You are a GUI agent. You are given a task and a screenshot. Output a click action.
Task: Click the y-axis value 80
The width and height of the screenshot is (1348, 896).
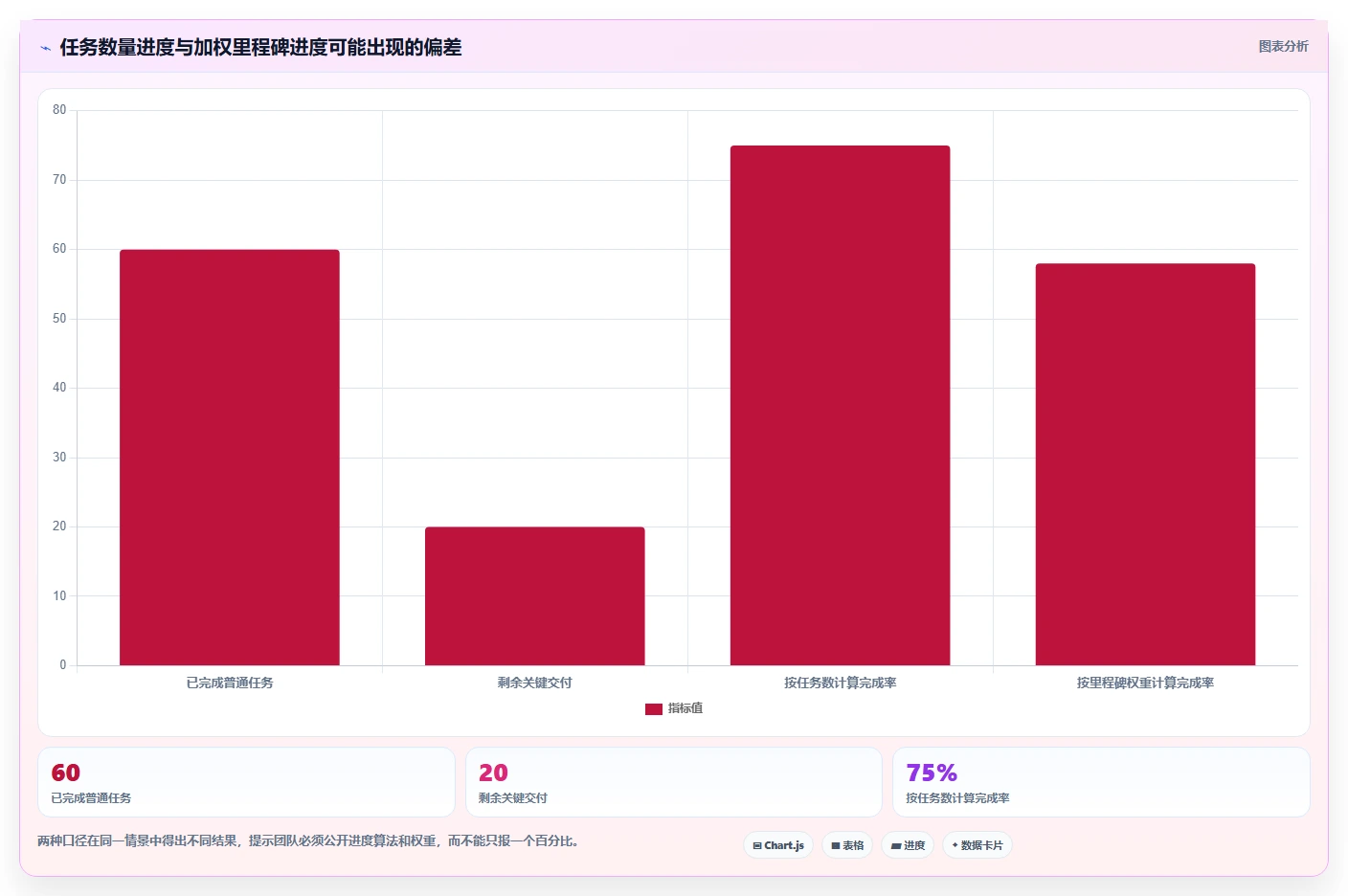[x=59, y=110]
